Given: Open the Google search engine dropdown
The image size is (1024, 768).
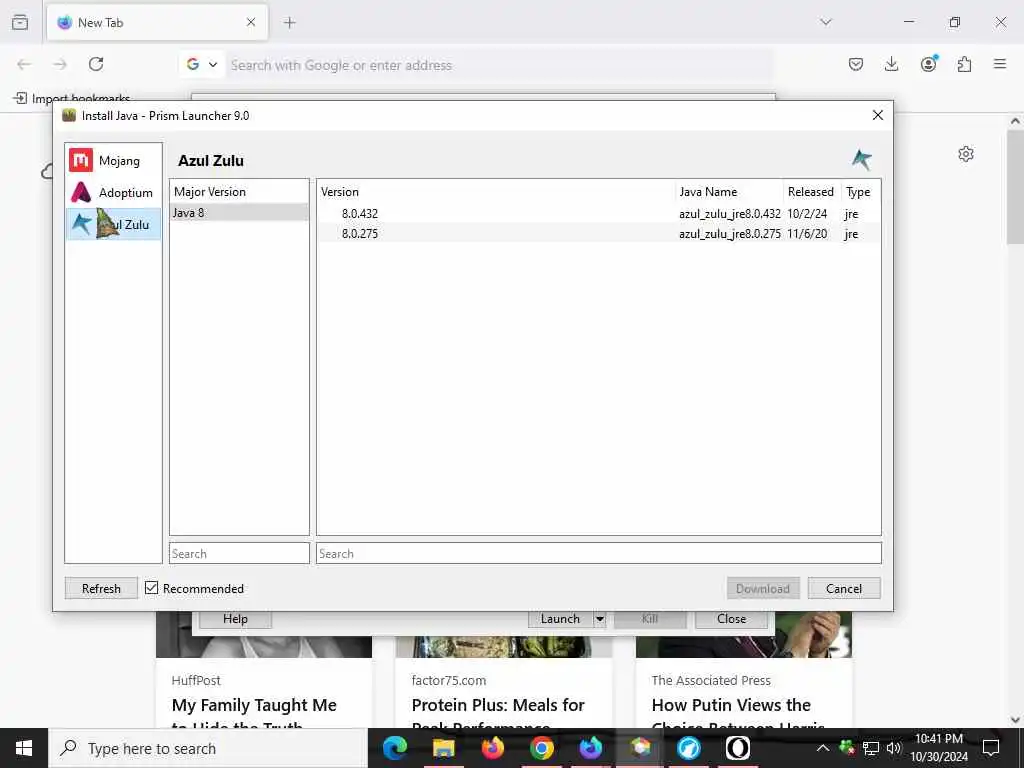Looking at the screenshot, I should click(202, 65).
